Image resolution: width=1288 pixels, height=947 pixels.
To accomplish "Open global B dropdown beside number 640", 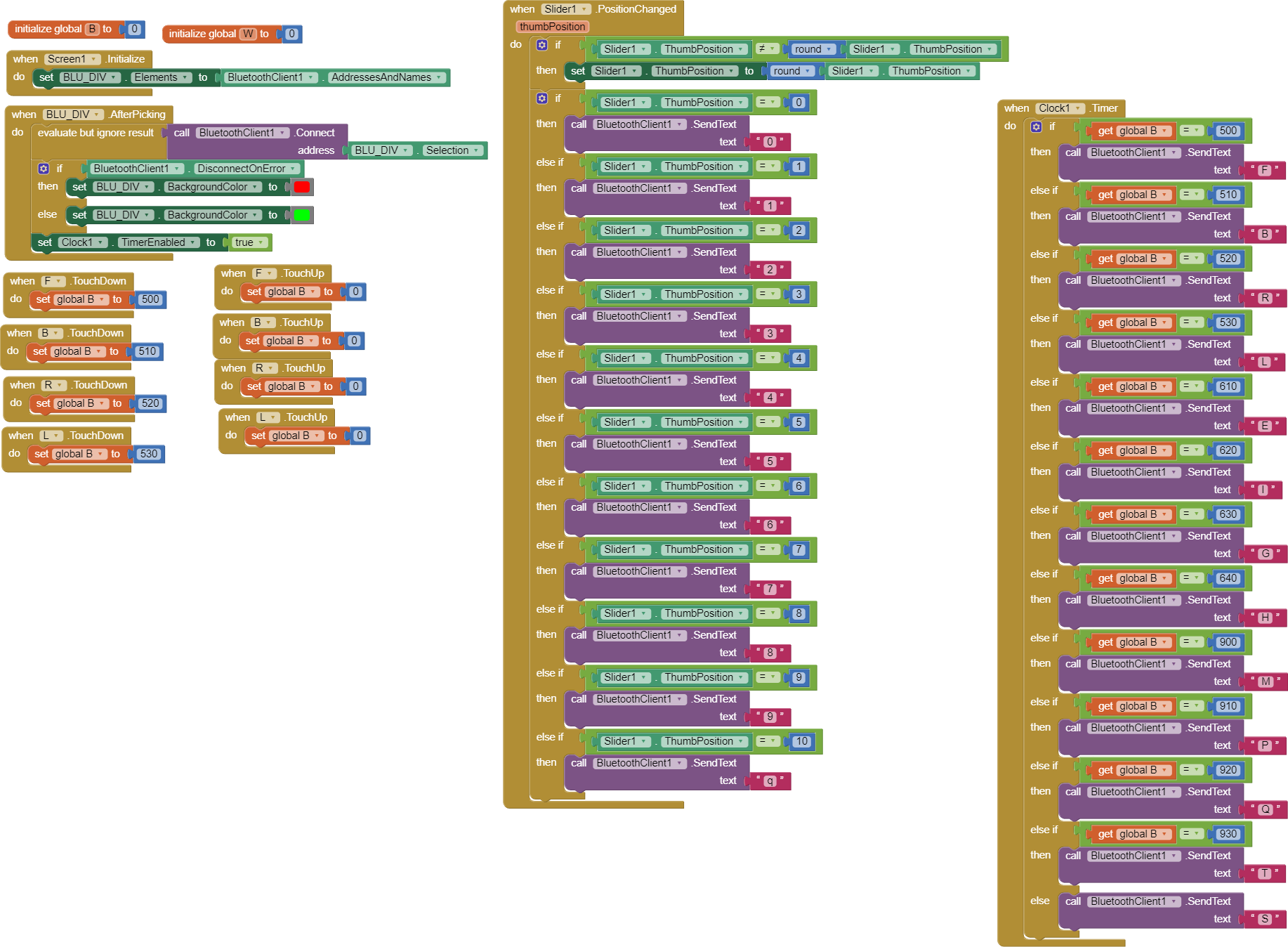I will 1143,578.
